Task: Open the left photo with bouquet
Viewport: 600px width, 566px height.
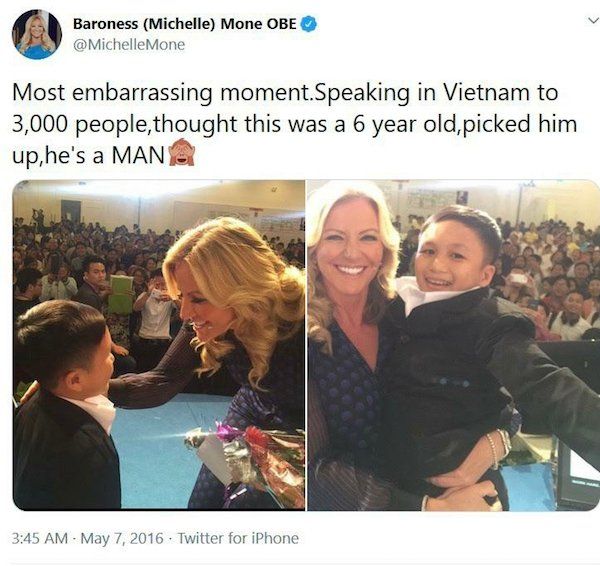Action: click(x=159, y=345)
